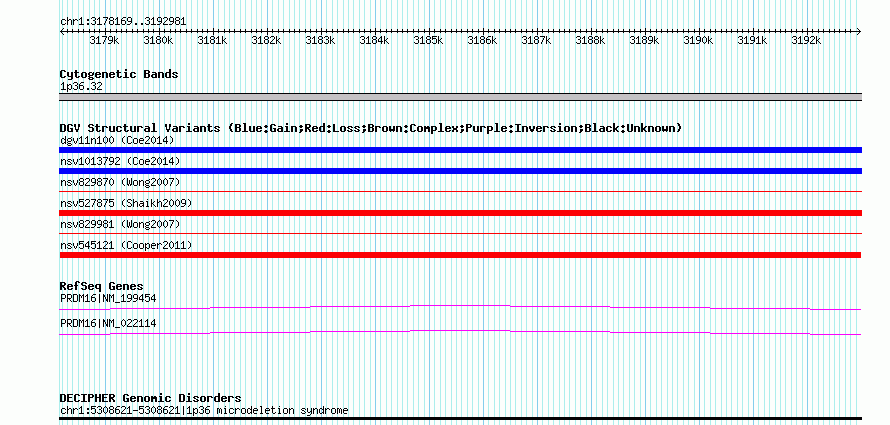Open the nsv545121 (Cooper2011) variant label
The image size is (890, 425).
click(x=126, y=246)
